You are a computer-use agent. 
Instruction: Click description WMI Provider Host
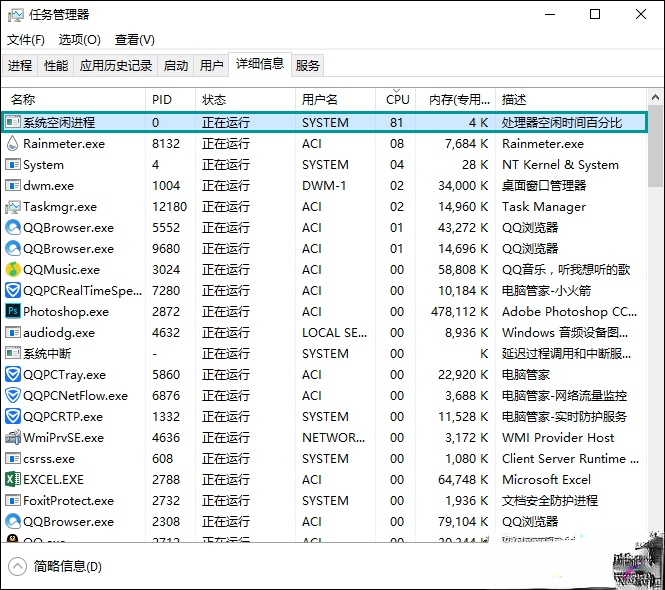pyautogui.click(x=558, y=438)
